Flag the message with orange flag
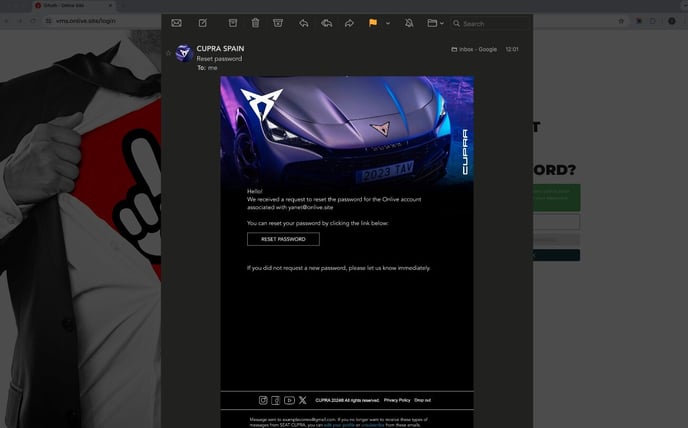688x428 pixels. (x=373, y=23)
